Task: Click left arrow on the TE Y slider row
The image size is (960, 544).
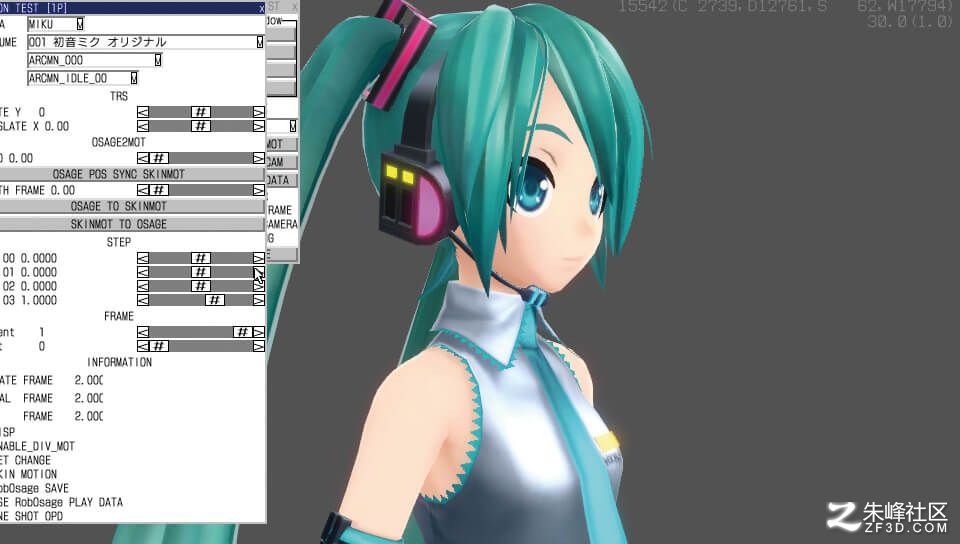Action: click(143, 112)
